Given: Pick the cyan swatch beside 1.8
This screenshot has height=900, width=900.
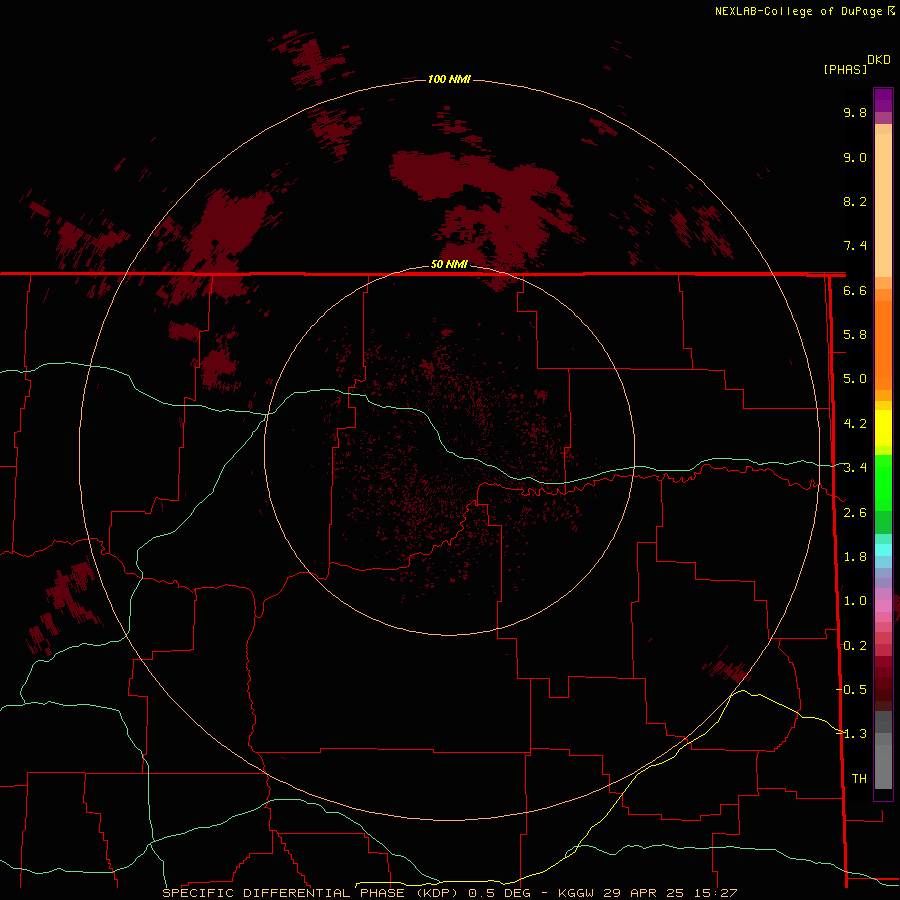Looking at the screenshot, I should coord(883,550).
